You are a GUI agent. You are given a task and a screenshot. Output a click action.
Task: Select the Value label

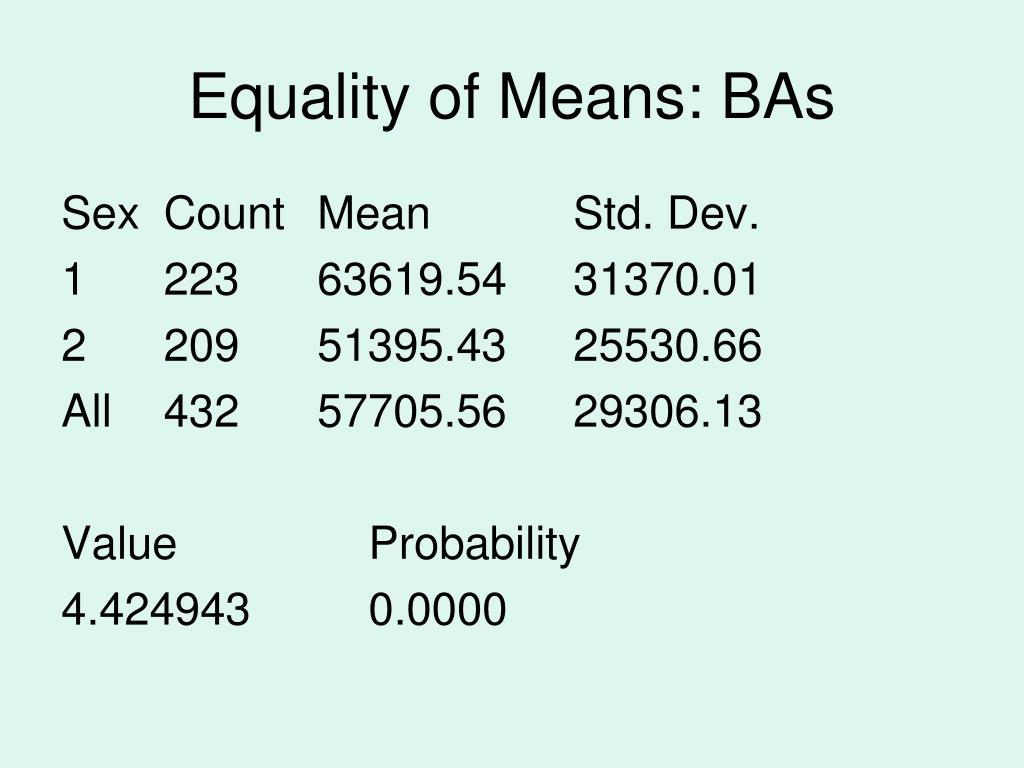coord(120,543)
